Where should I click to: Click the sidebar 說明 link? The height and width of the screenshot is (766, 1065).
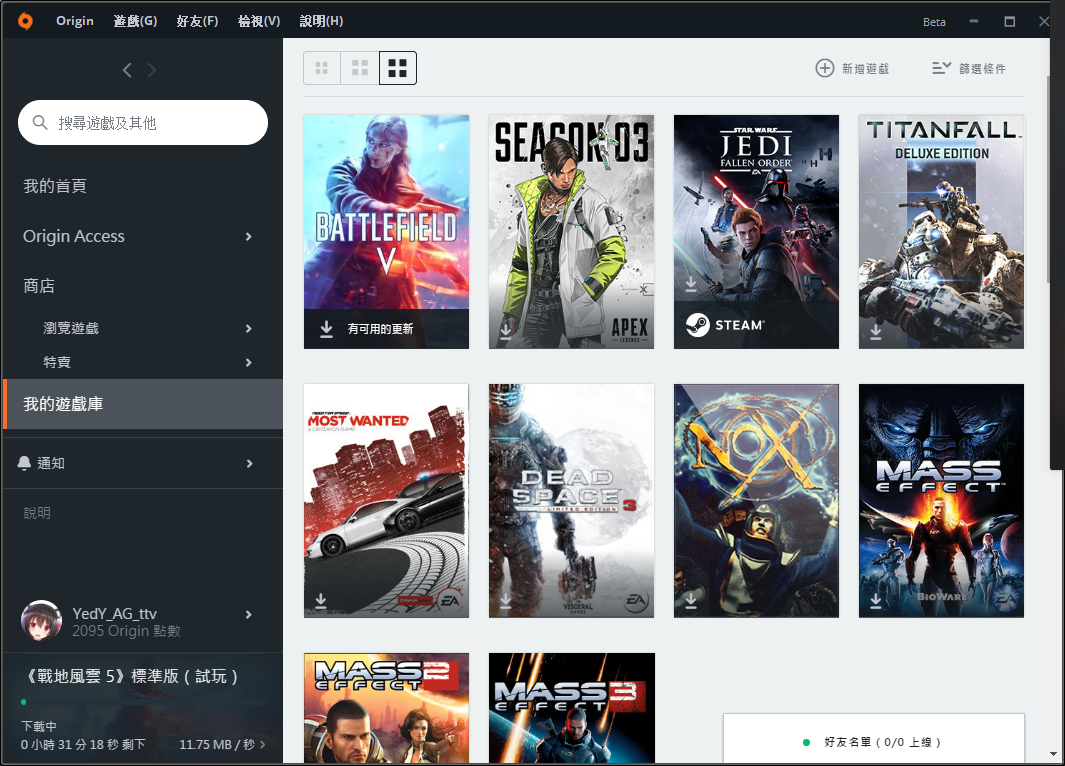[x=37, y=513]
